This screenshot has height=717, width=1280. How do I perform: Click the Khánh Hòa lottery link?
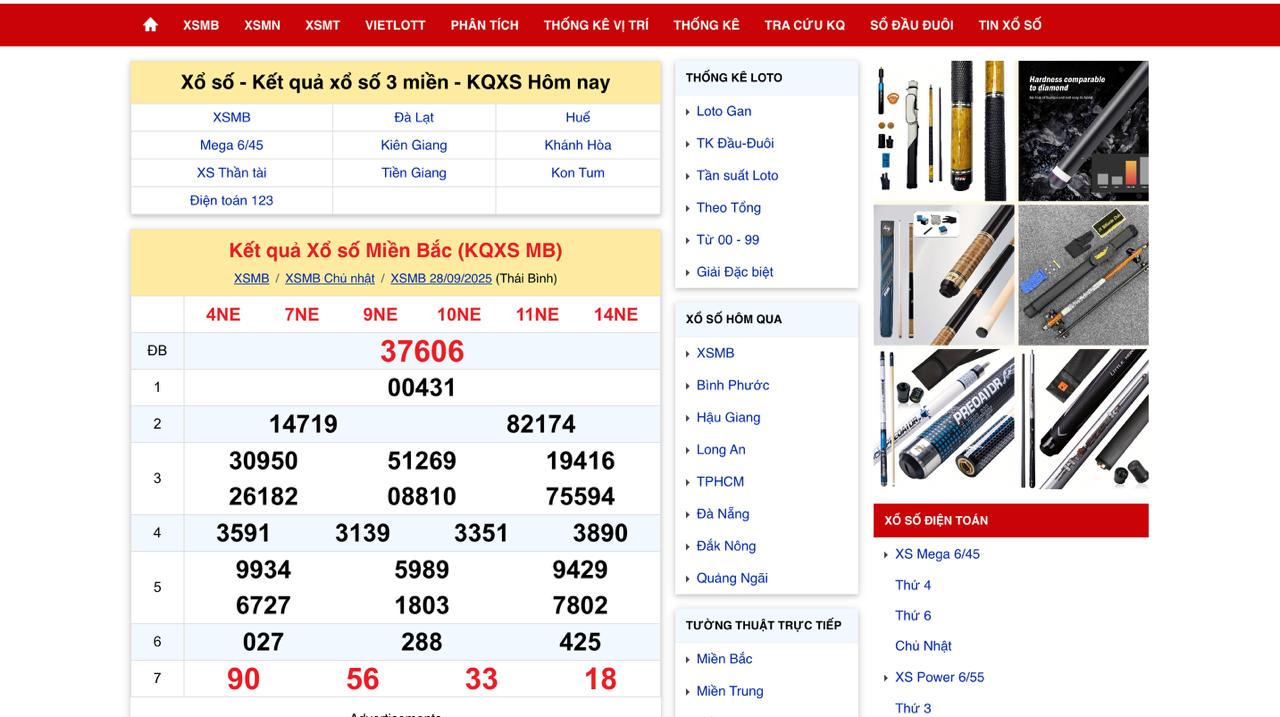pyautogui.click(x=578, y=145)
